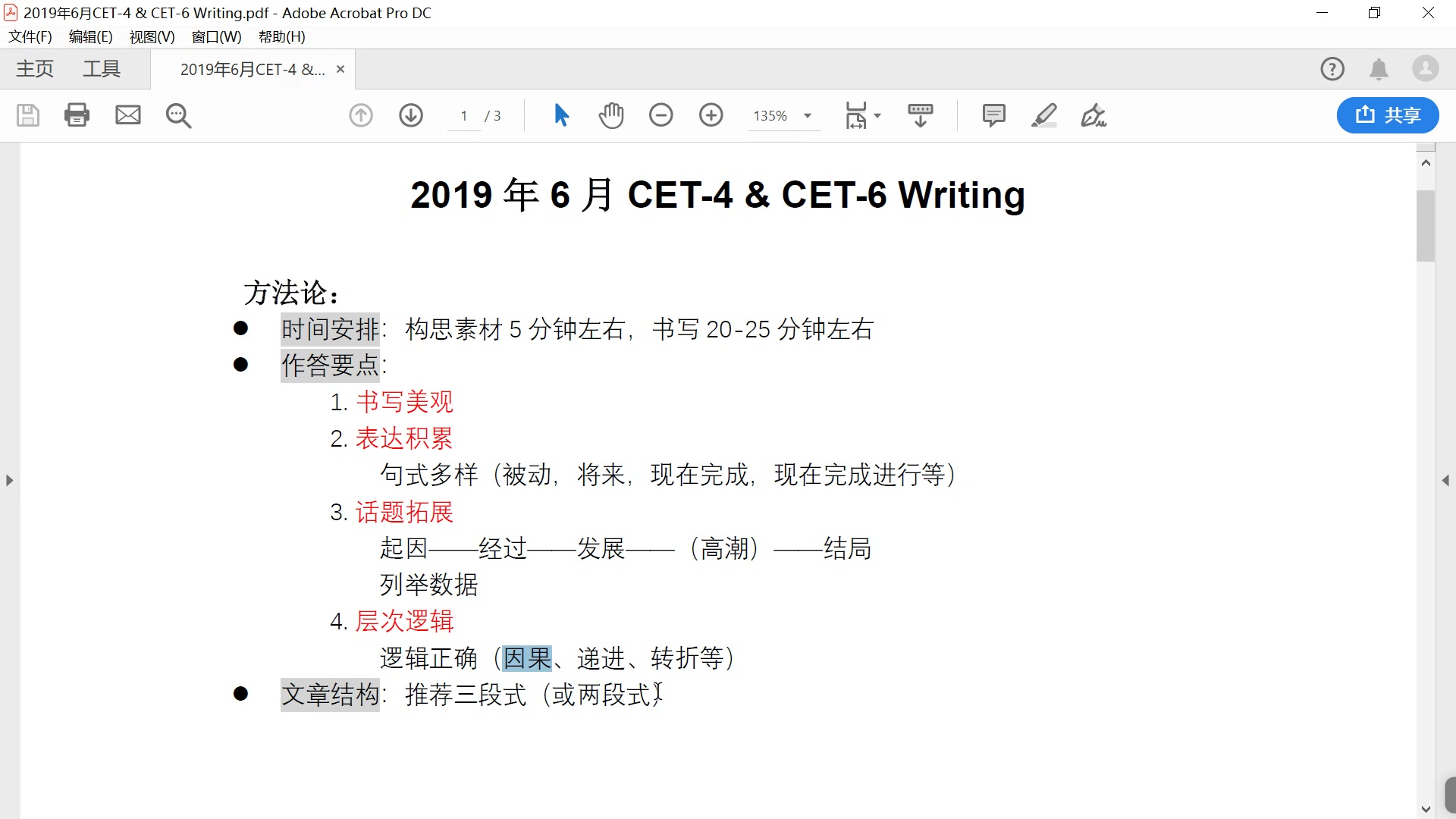Open the 文件(F) menu
Image resolution: width=1456 pixels, height=819 pixels.
pos(30,36)
